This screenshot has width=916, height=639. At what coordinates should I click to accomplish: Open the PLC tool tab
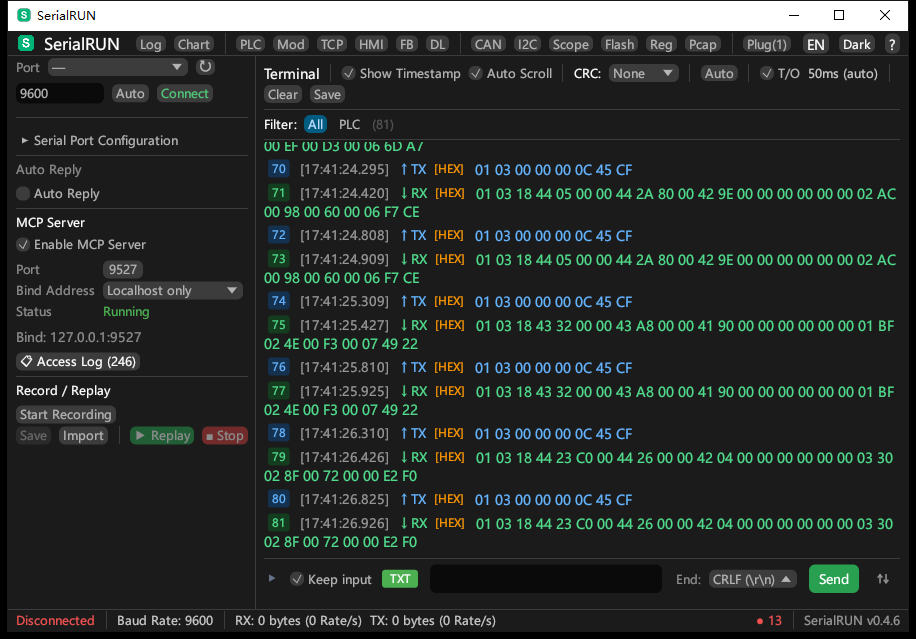coord(251,44)
